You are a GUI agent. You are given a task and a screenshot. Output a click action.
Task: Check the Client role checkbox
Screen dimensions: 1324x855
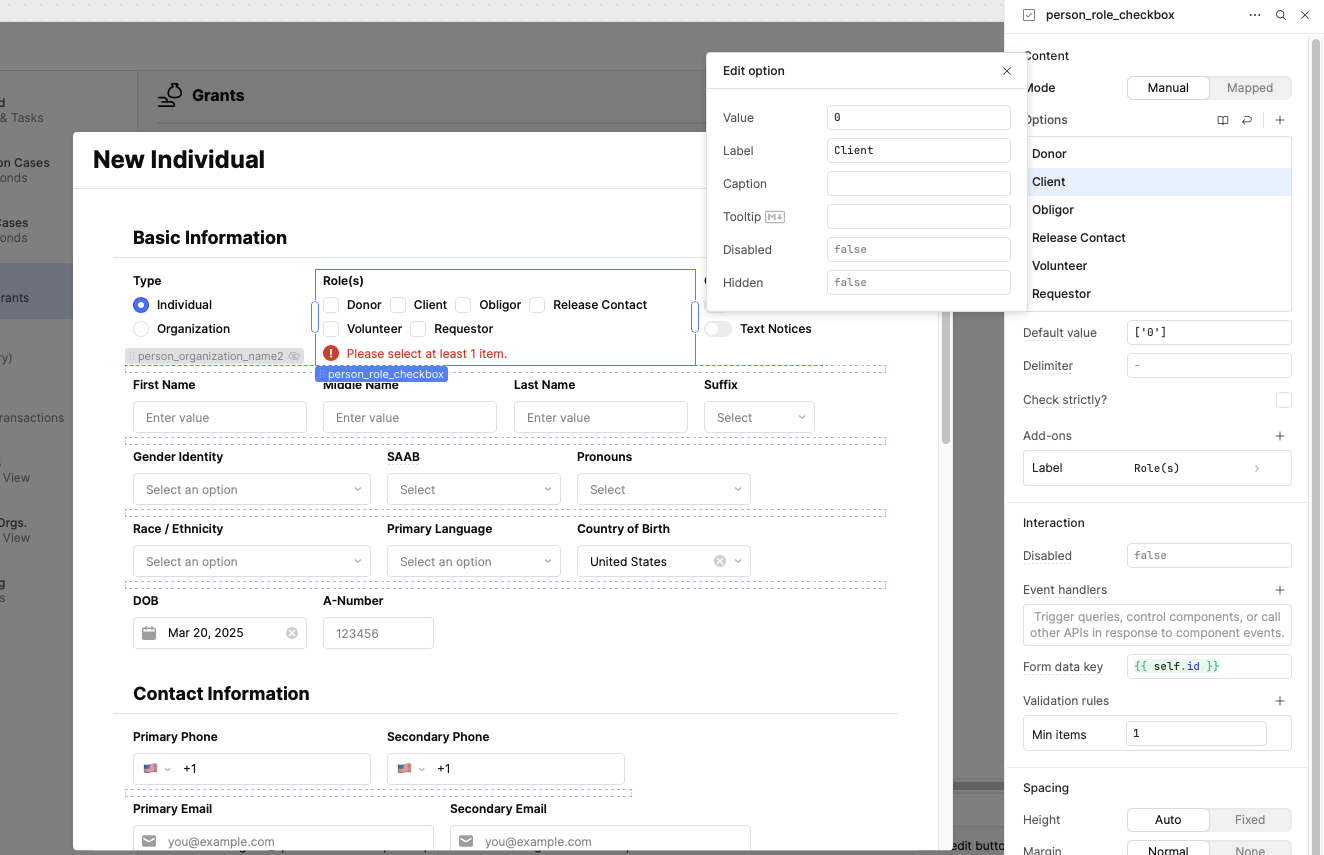click(x=398, y=305)
